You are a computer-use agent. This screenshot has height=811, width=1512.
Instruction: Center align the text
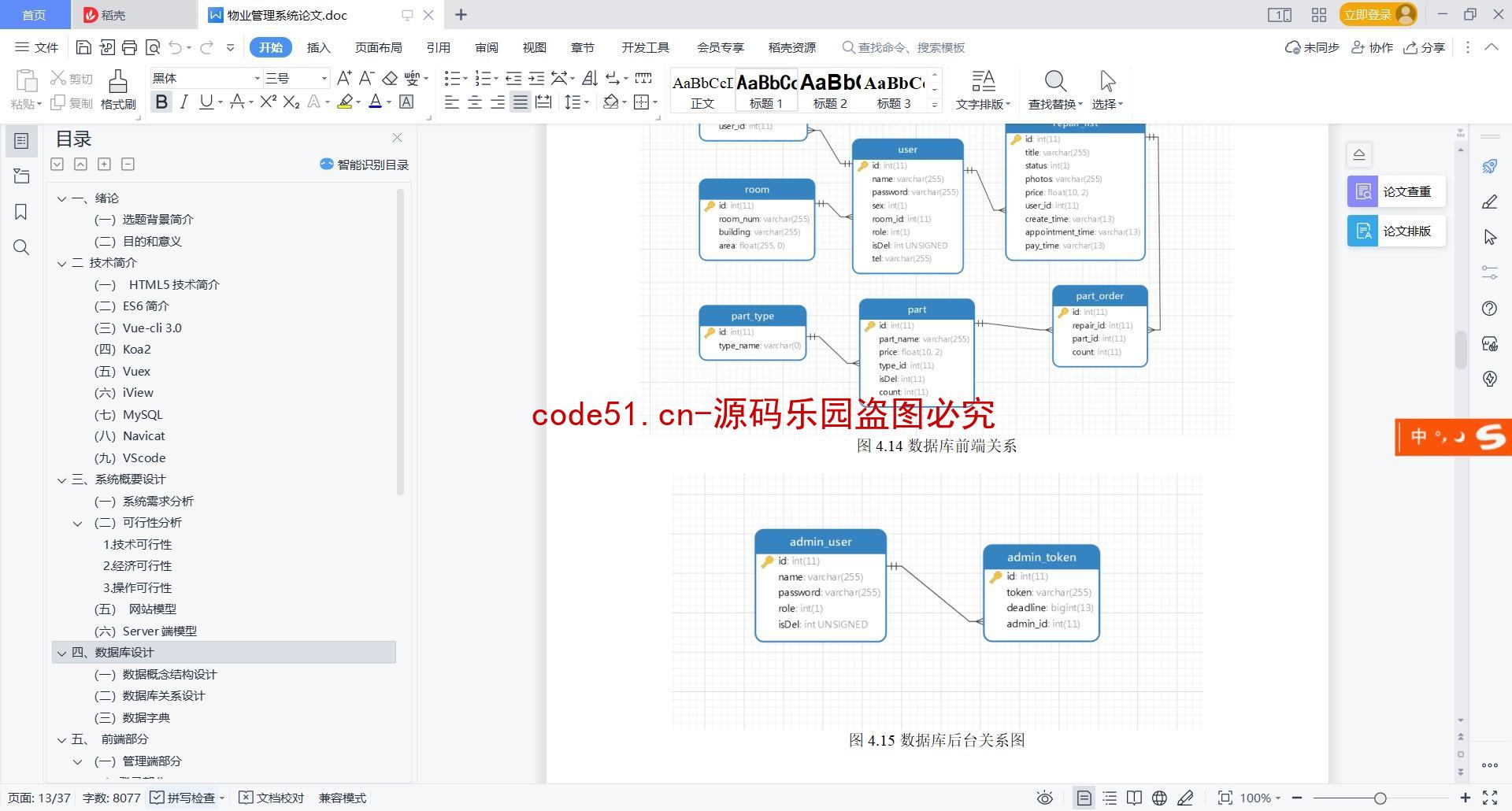coord(475,102)
